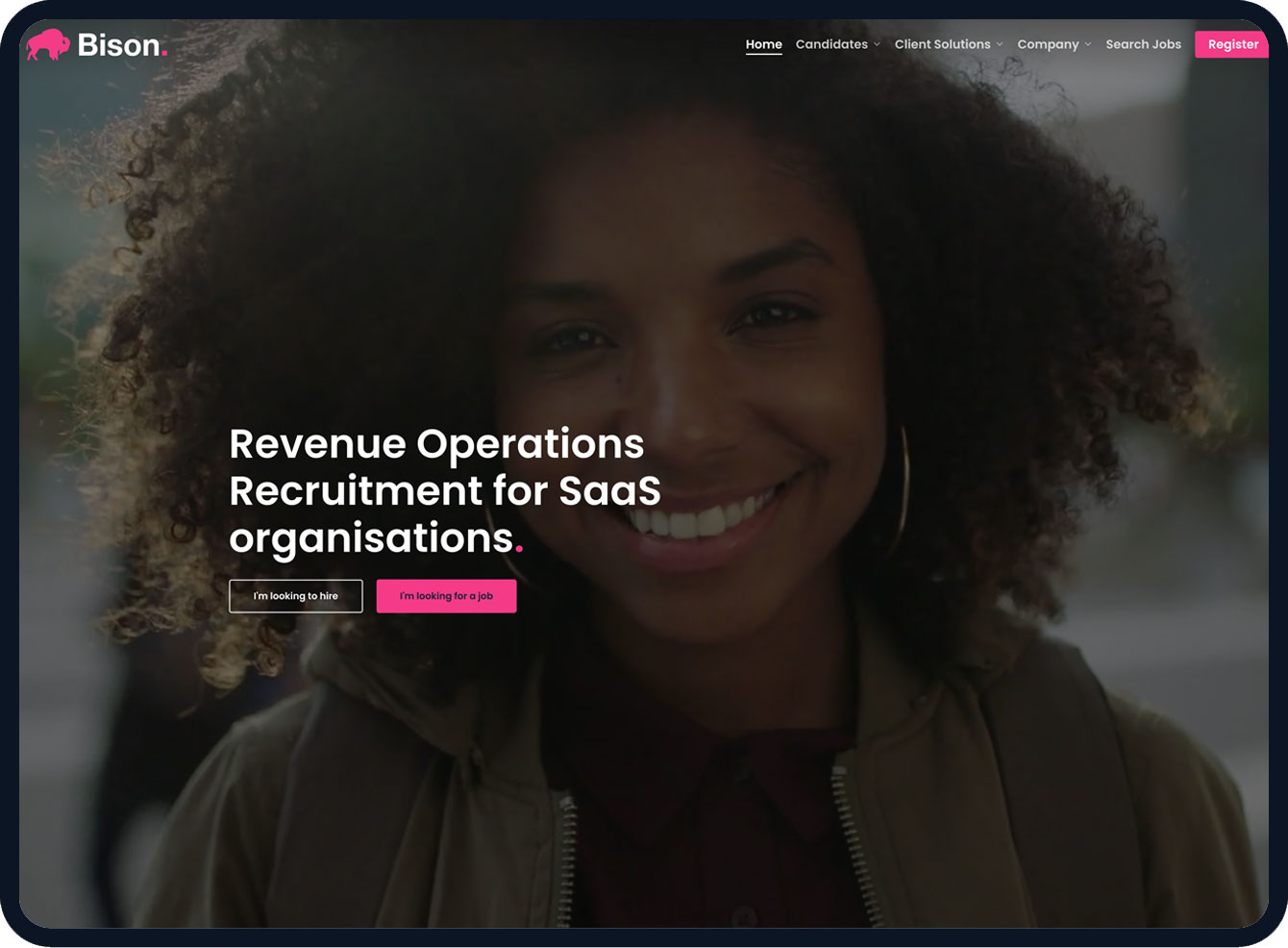Click the pink bison logo icon
Screen dimensions: 1288x948
click(48, 44)
